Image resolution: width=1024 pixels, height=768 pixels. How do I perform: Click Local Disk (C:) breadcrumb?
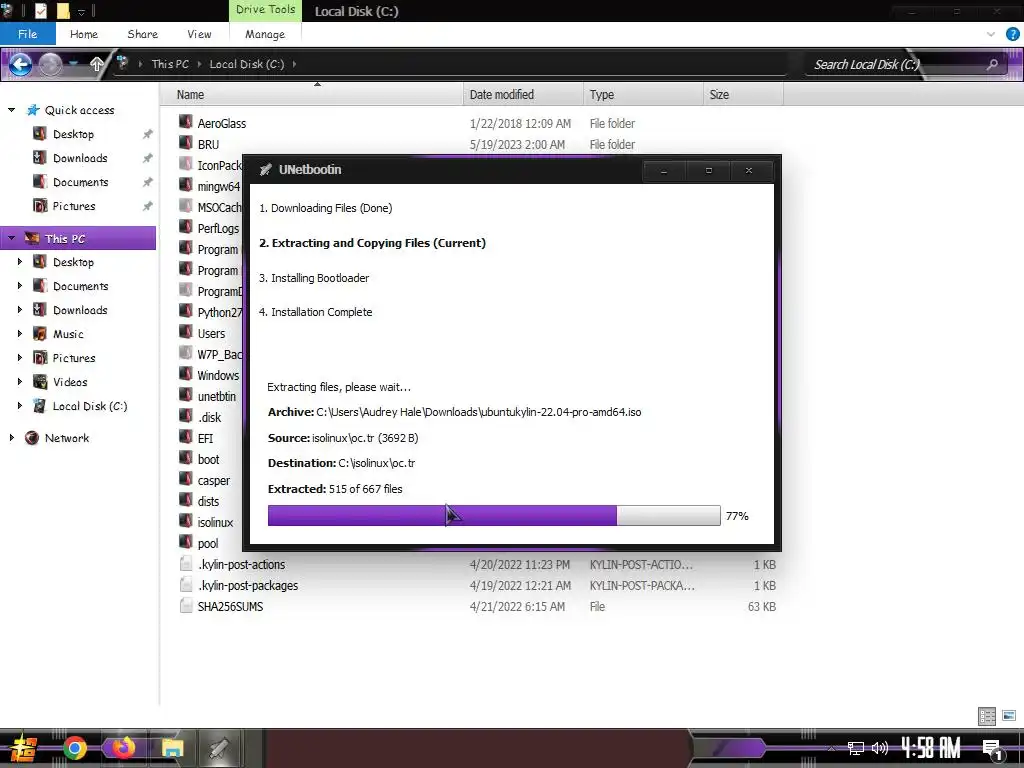[x=247, y=64]
